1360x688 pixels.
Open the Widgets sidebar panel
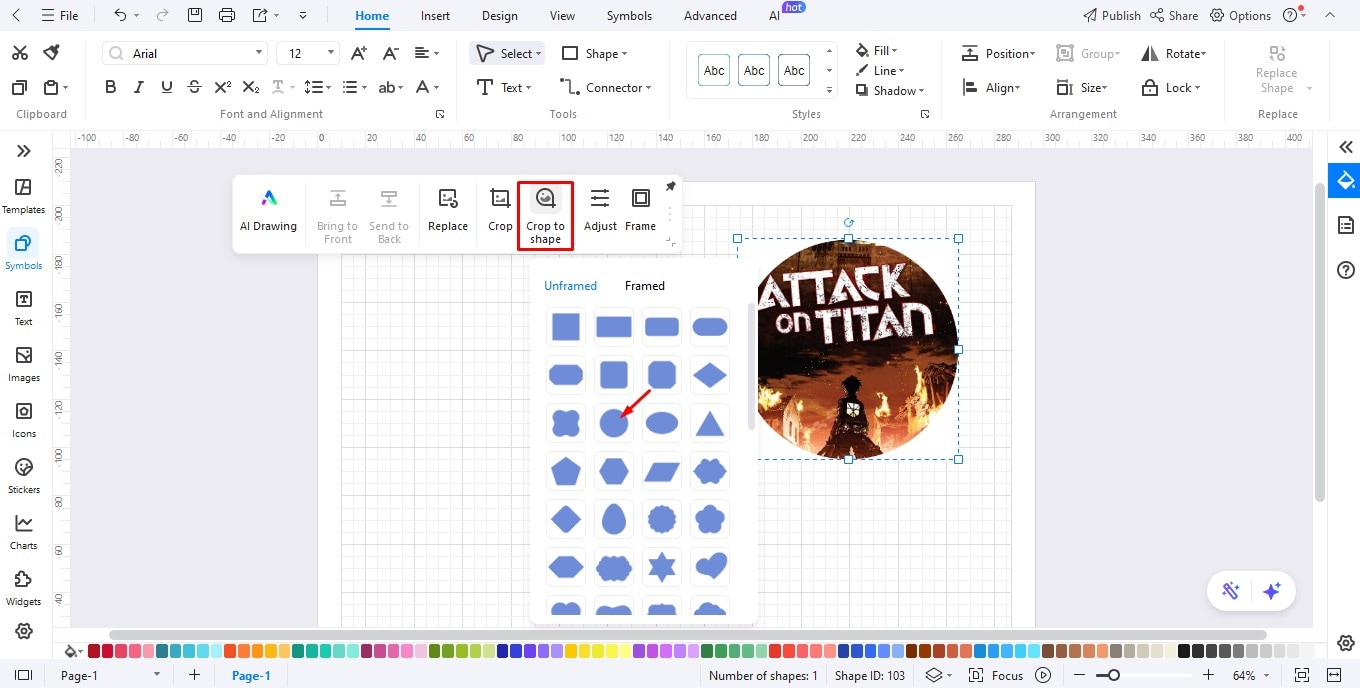[x=24, y=588]
